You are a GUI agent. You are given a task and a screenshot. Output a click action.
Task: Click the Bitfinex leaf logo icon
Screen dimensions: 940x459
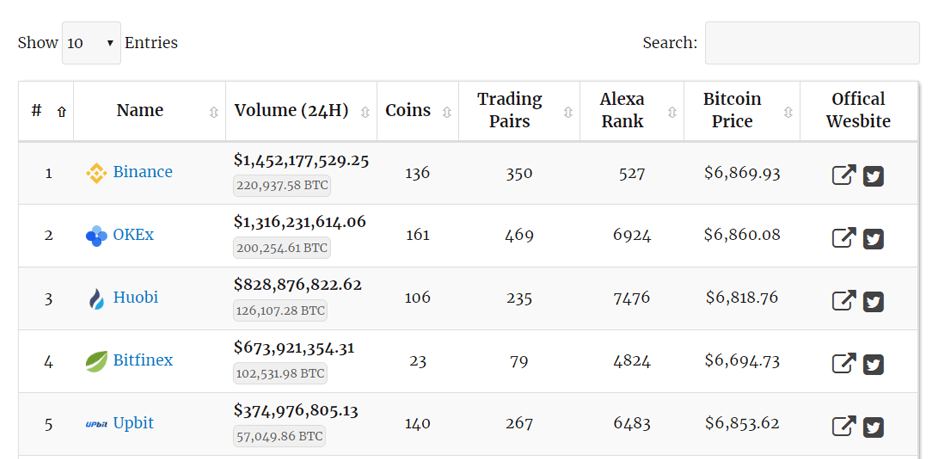pos(97,361)
